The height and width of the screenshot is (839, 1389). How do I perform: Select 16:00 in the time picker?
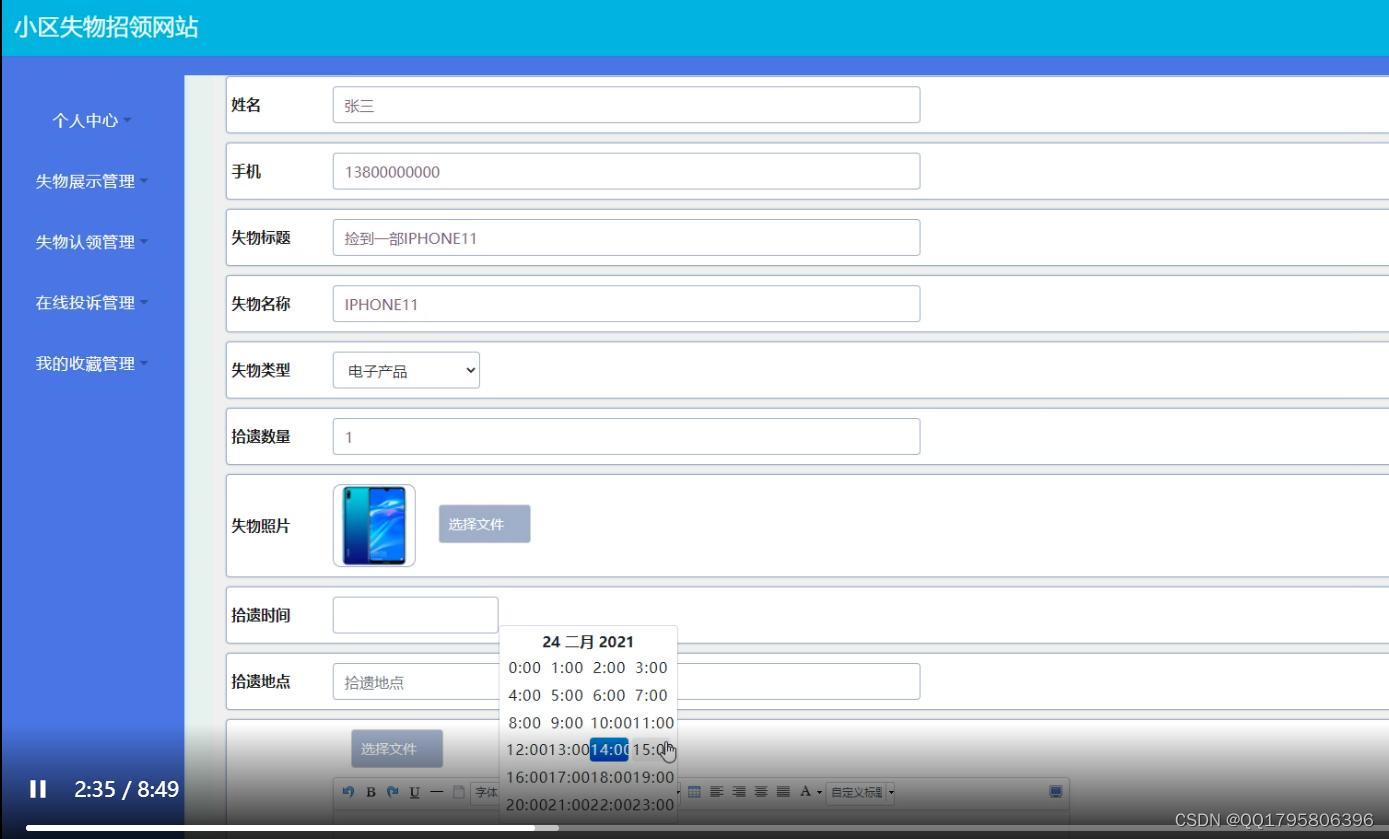[x=526, y=777]
